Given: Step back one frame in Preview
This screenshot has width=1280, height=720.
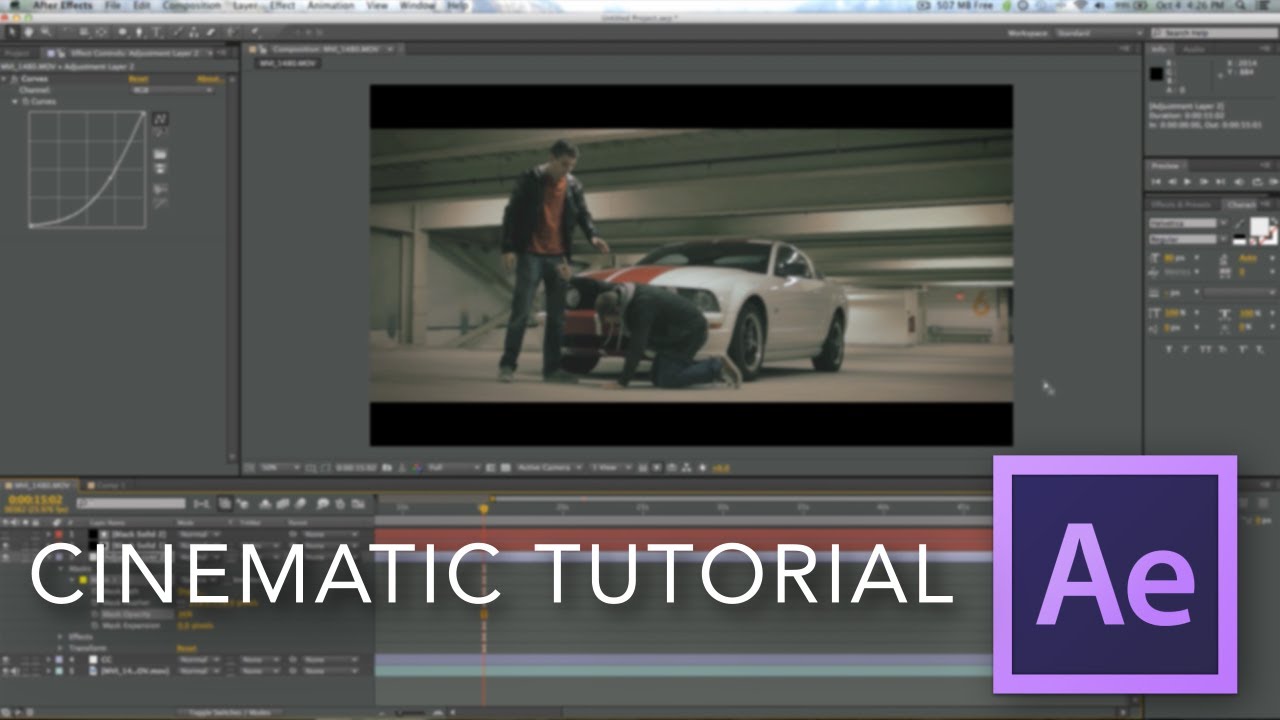Looking at the screenshot, I should pyautogui.click(x=1172, y=182).
